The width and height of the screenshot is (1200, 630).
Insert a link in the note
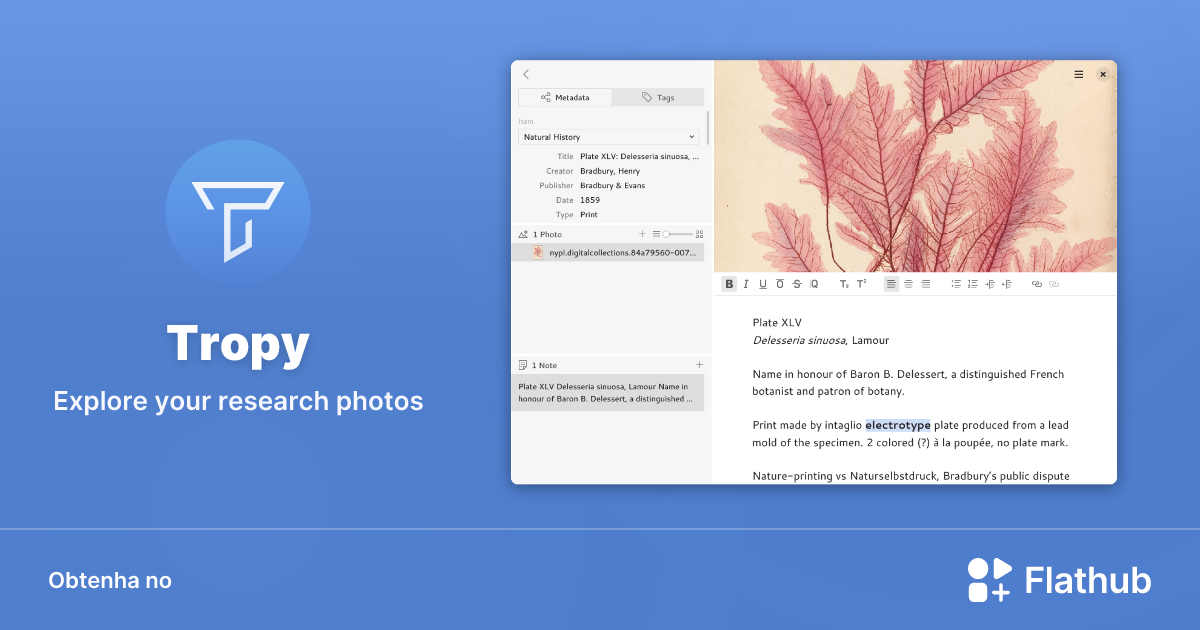pos(1037,284)
